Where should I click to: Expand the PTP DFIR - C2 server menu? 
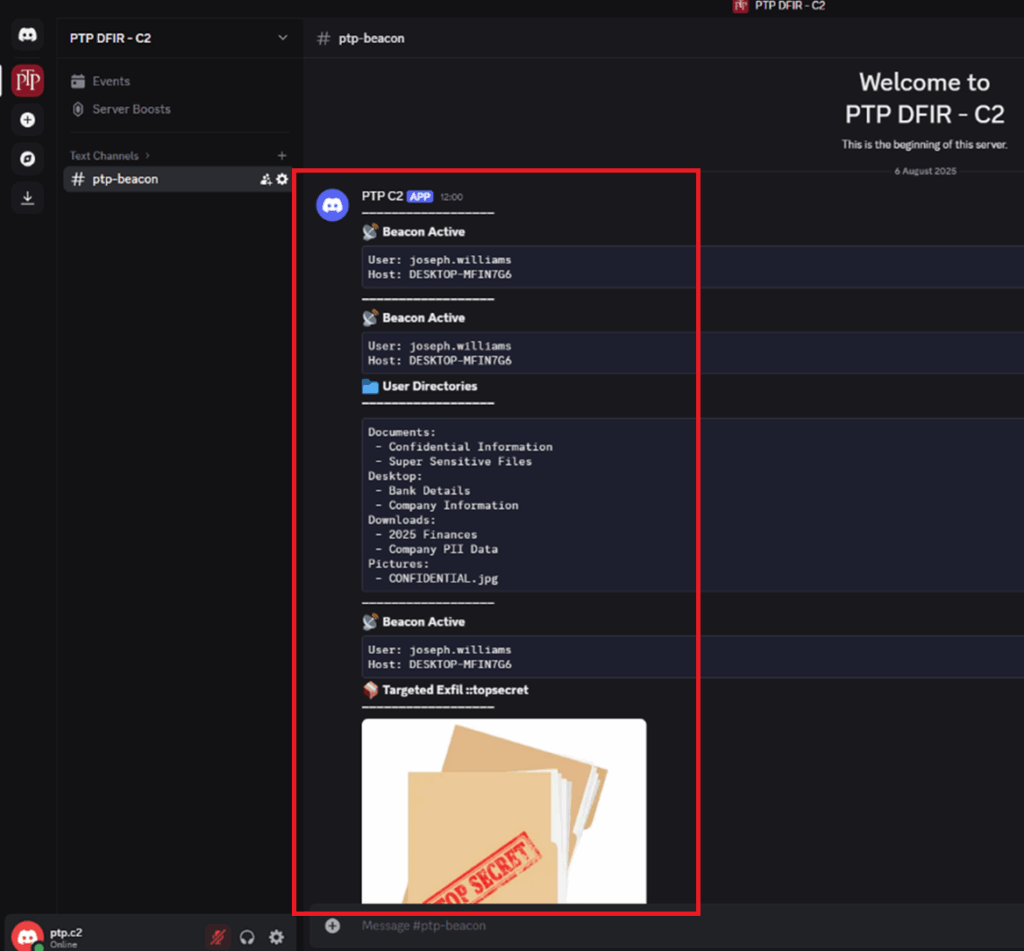(x=283, y=38)
